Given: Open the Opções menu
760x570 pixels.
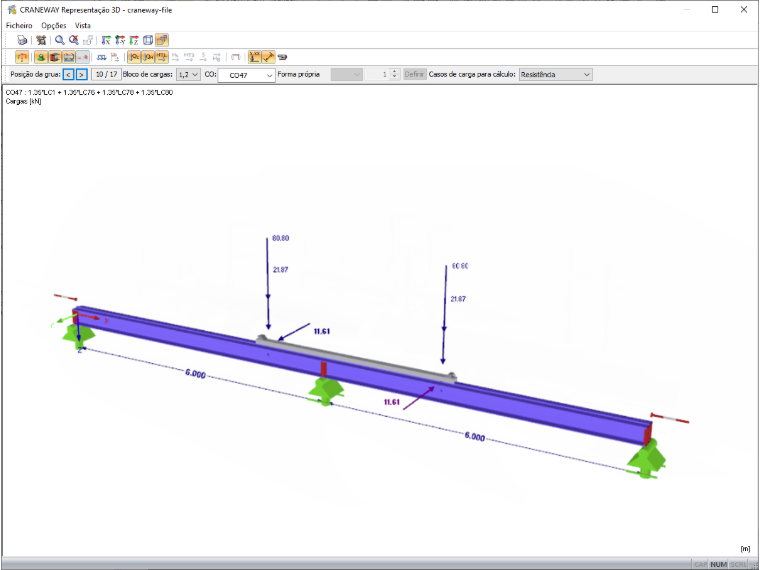Looking at the screenshot, I should (x=54, y=25).
